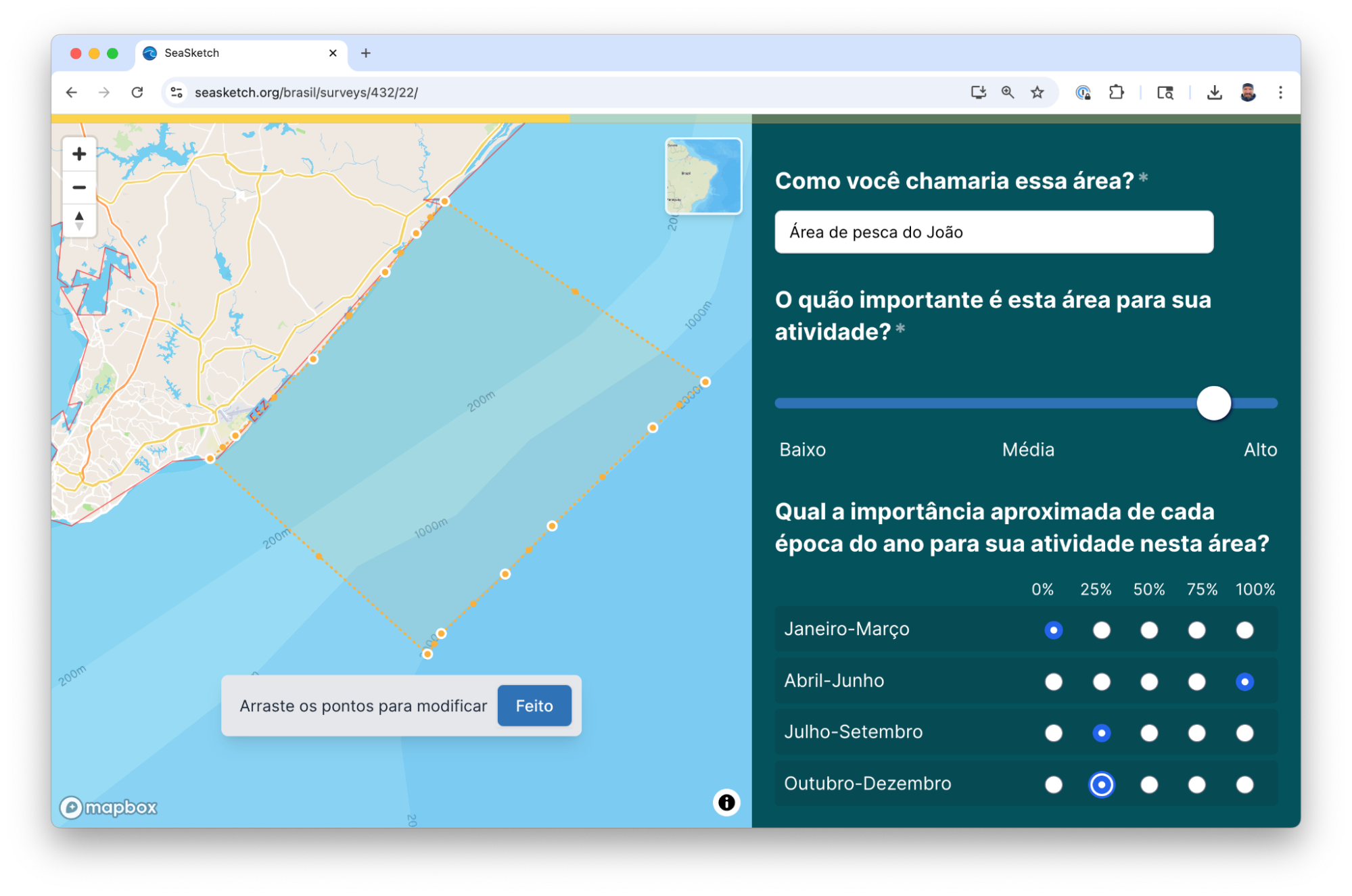Viewport: 1352px width, 896px height.
Task: Select 100% for Julho-Setembro
Action: click(x=1244, y=733)
